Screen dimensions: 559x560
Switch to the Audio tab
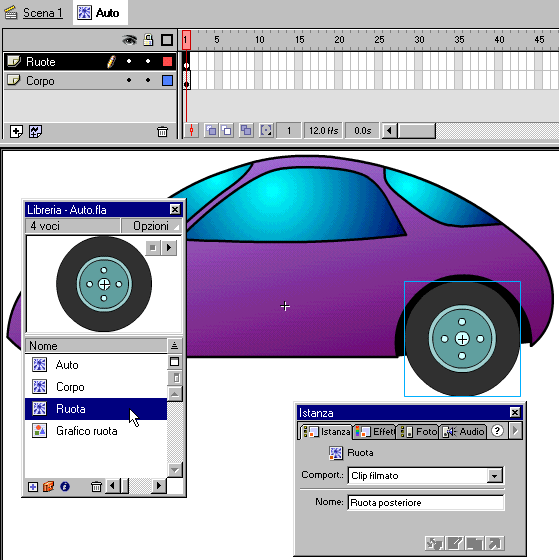coord(463,431)
